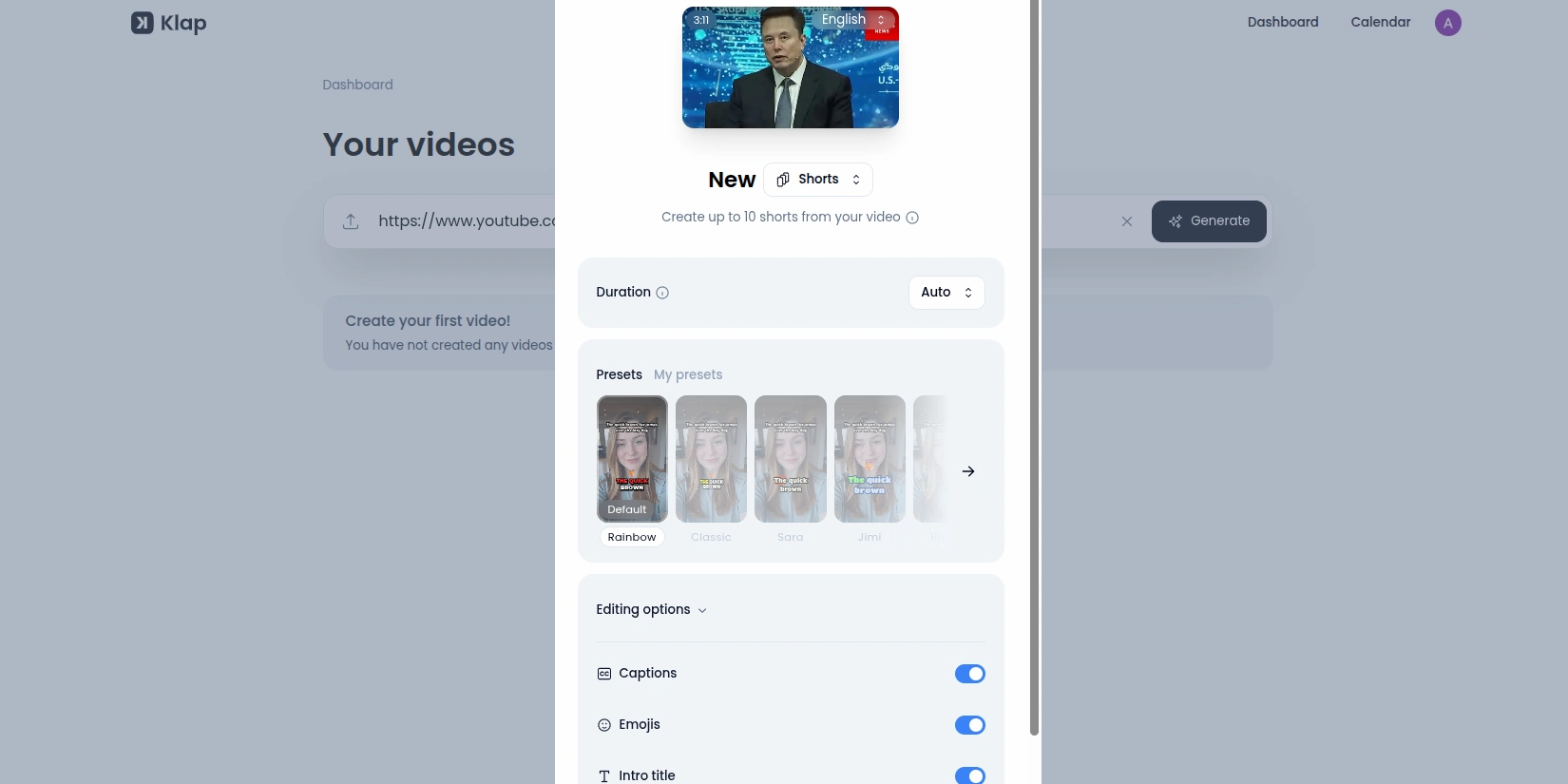Collapse the Editing options section

point(651,610)
